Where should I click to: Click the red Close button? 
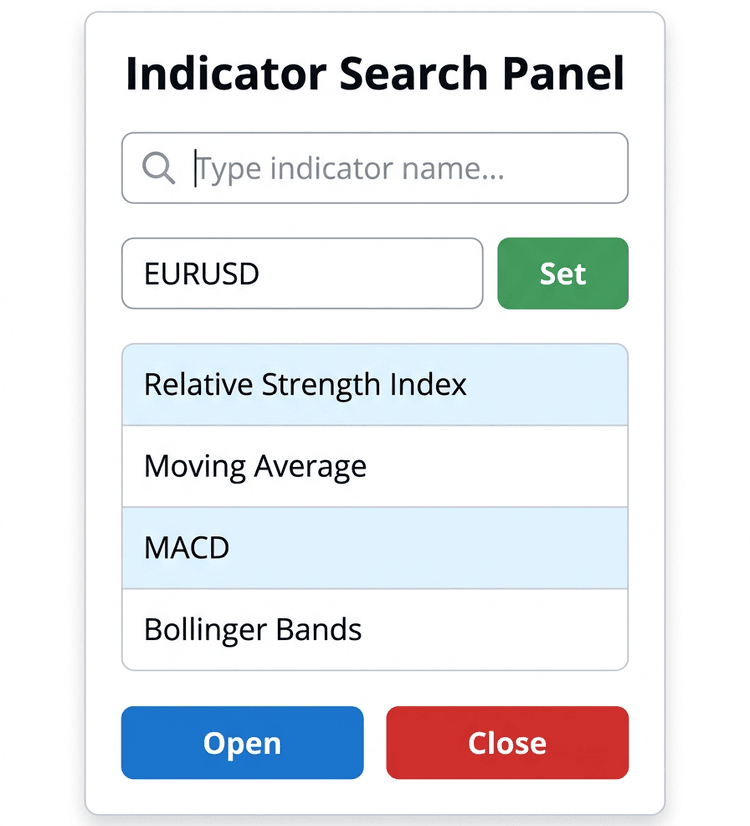pyautogui.click(x=507, y=743)
